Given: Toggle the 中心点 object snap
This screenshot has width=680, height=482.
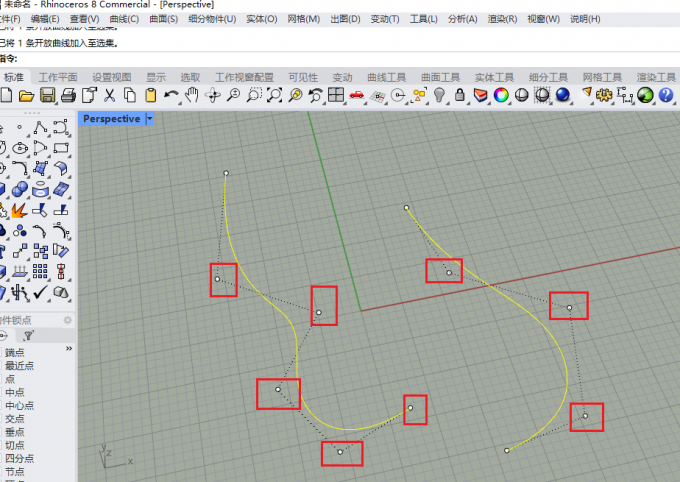Looking at the screenshot, I should click(20, 405).
